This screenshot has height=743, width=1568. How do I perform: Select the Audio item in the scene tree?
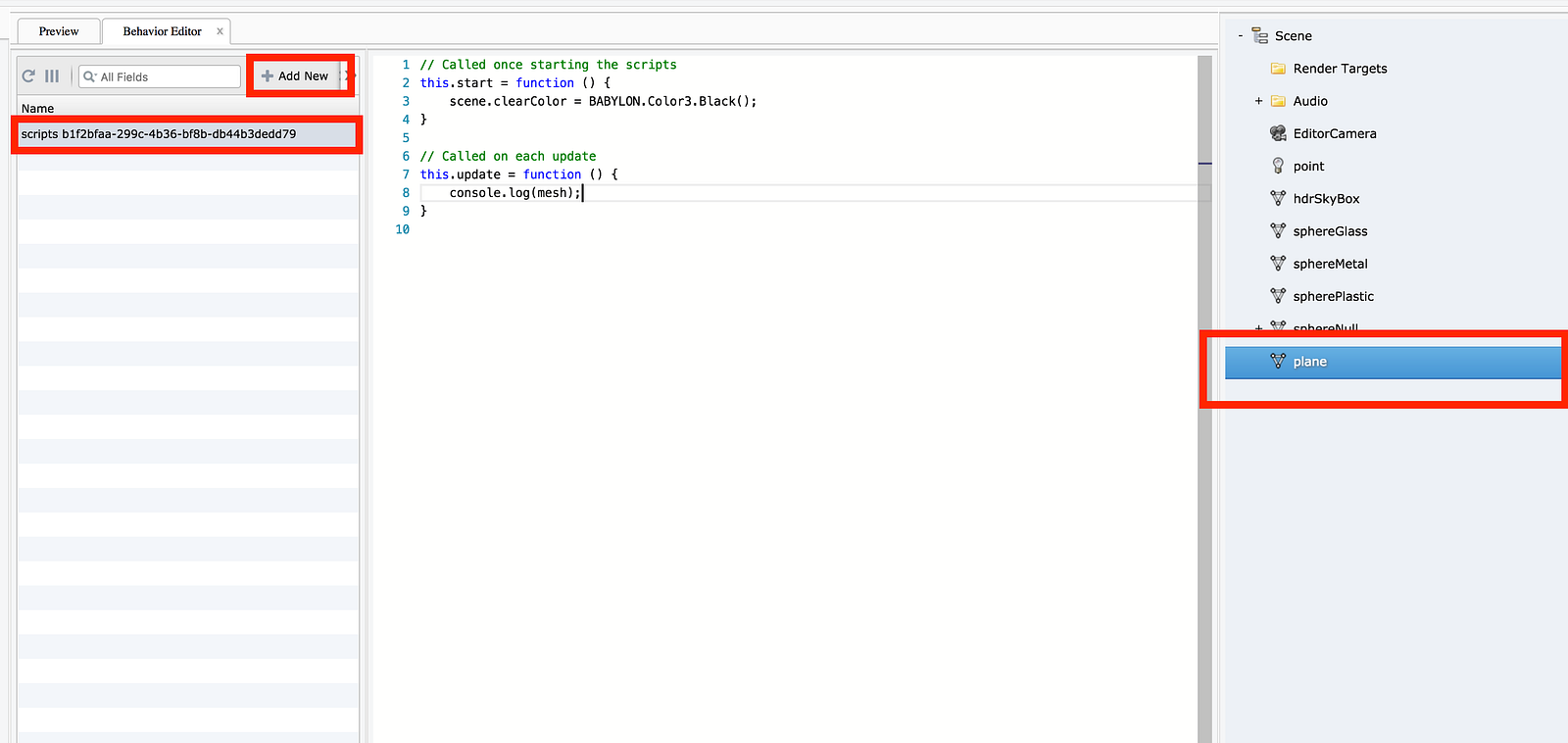tap(1310, 101)
